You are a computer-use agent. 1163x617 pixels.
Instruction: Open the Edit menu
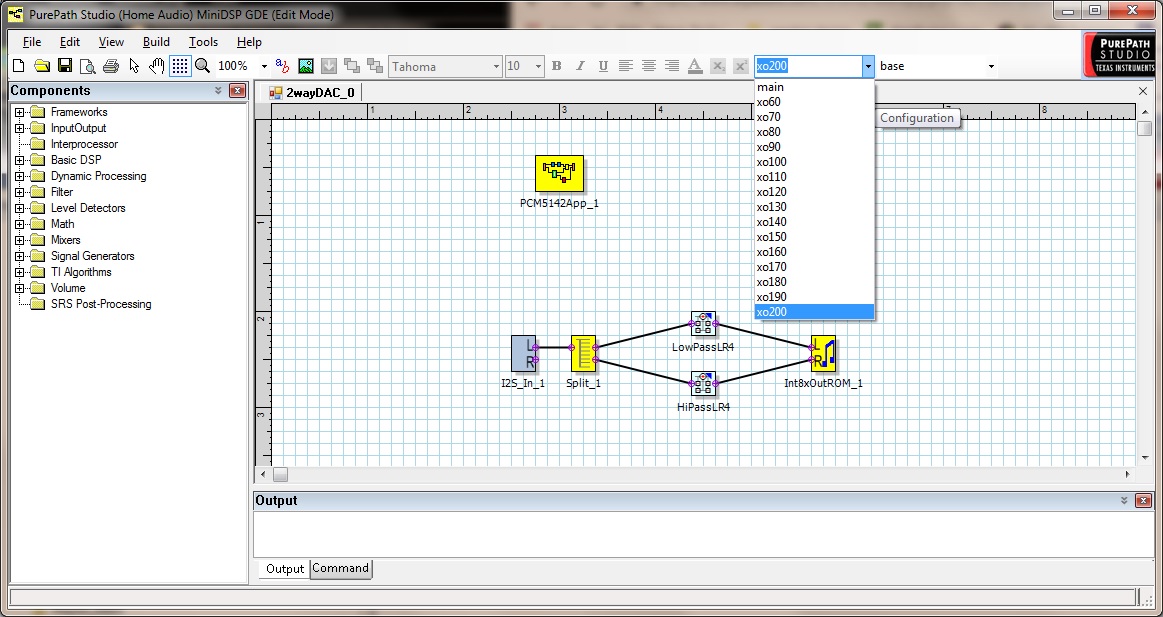point(70,42)
